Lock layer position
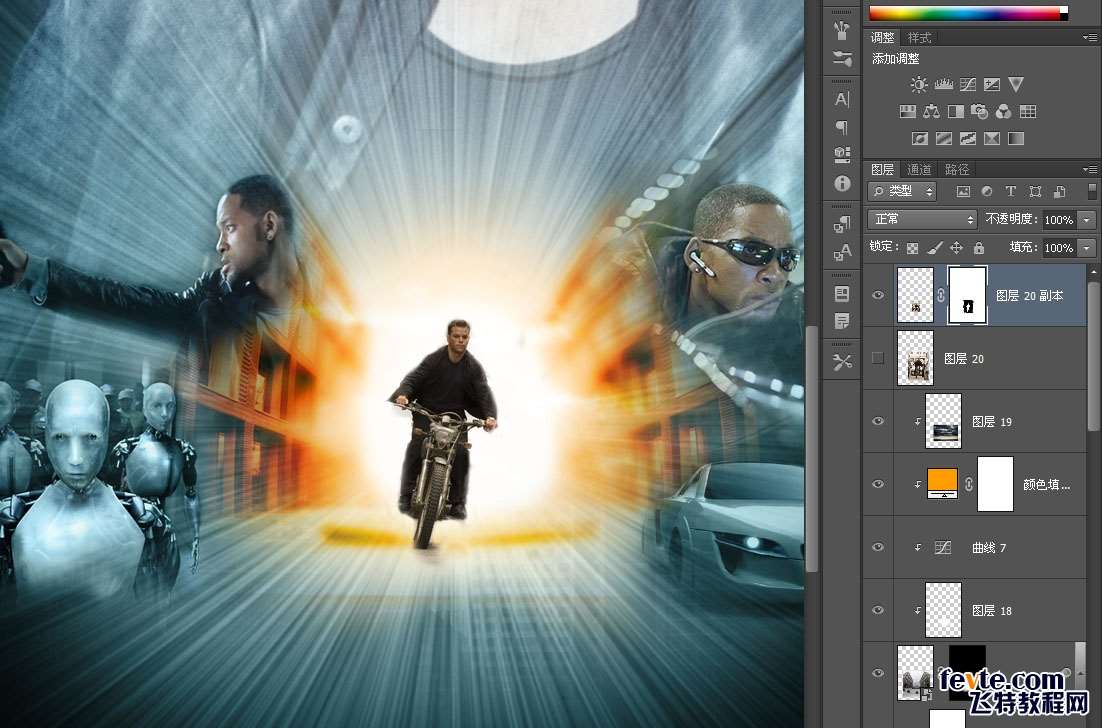 click(x=957, y=248)
